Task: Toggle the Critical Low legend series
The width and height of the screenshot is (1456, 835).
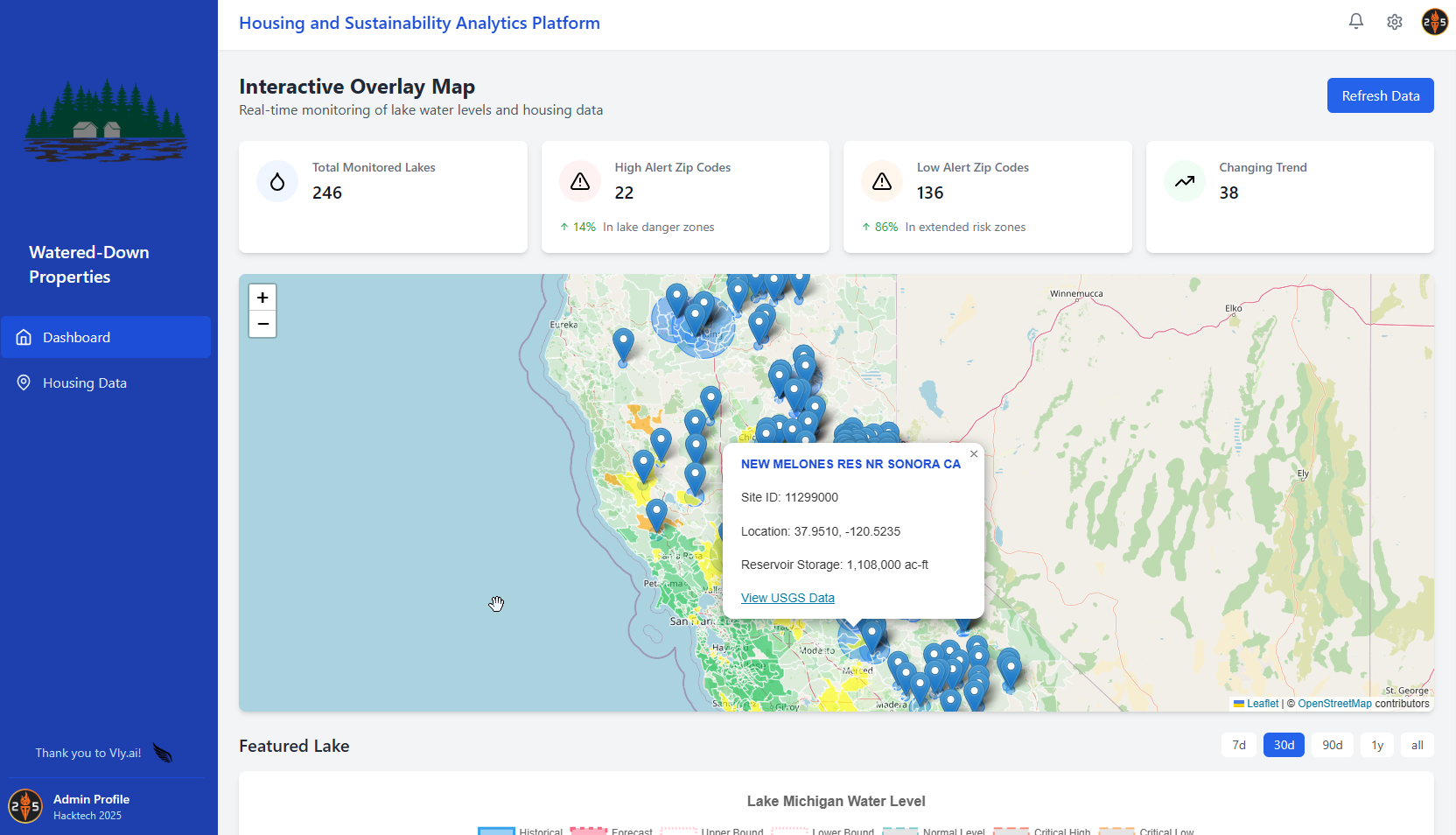Action: 1146,831
